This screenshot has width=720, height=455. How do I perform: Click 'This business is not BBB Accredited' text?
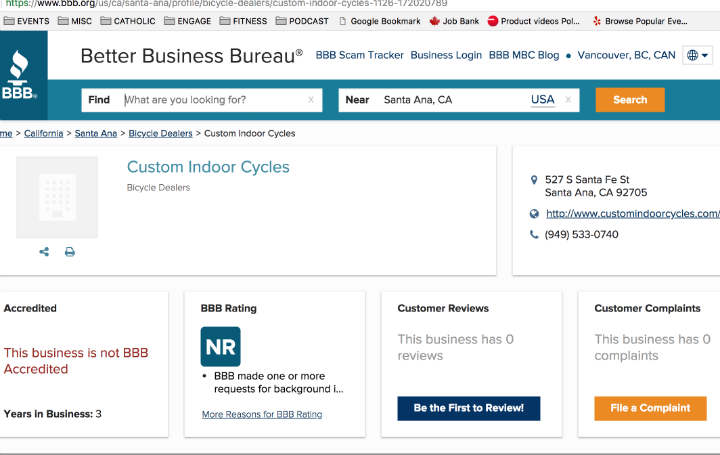point(76,361)
